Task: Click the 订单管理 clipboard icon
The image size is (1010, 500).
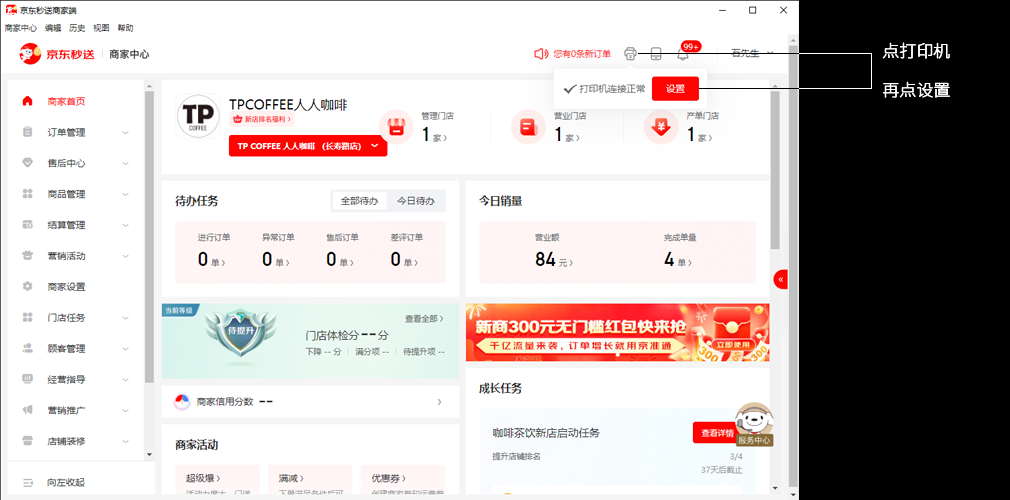Action: (x=27, y=132)
